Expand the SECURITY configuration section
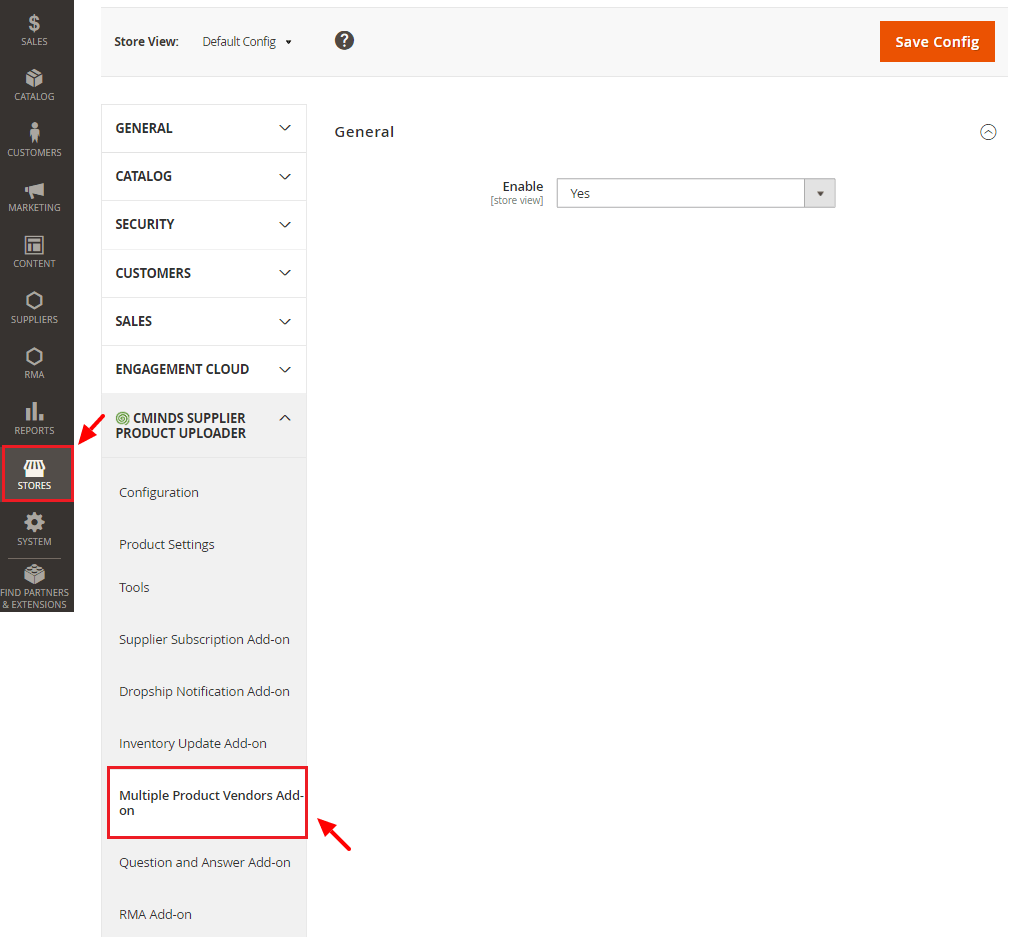1018x937 pixels. [204, 224]
